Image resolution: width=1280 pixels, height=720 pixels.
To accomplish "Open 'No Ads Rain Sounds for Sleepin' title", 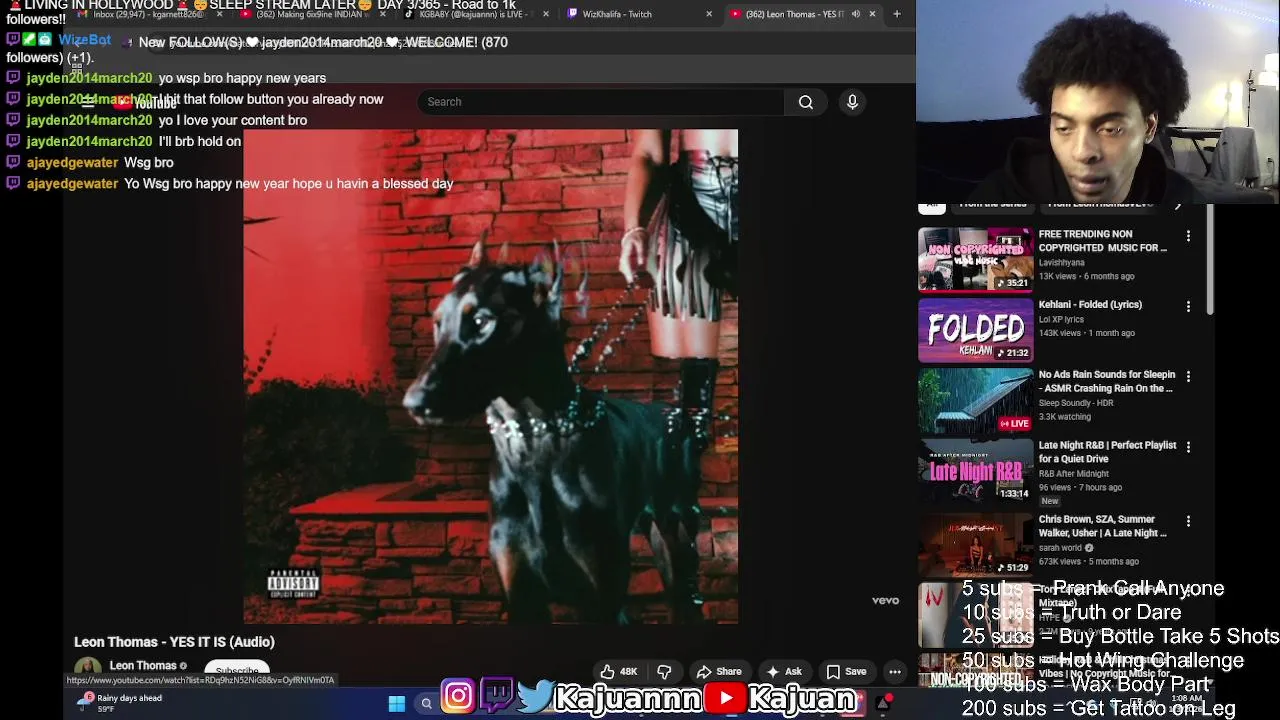I will pos(1106,382).
